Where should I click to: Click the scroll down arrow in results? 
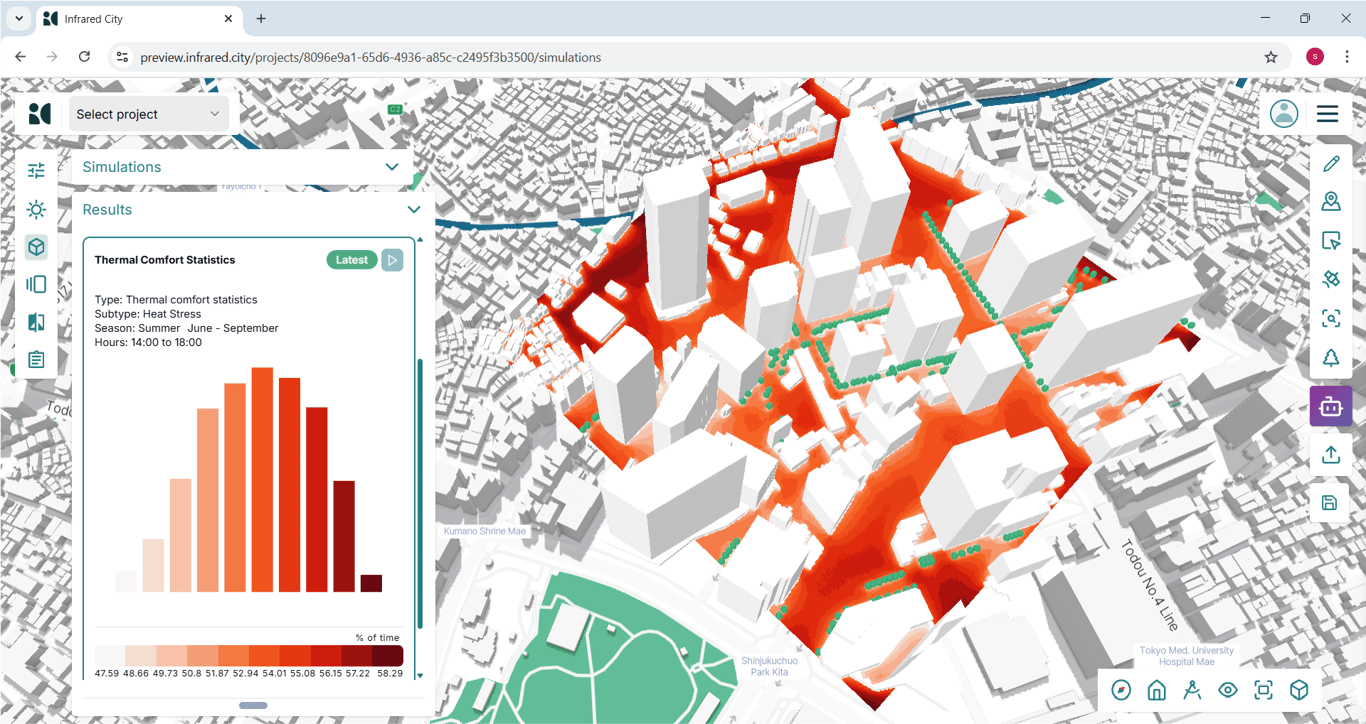click(420, 676)
